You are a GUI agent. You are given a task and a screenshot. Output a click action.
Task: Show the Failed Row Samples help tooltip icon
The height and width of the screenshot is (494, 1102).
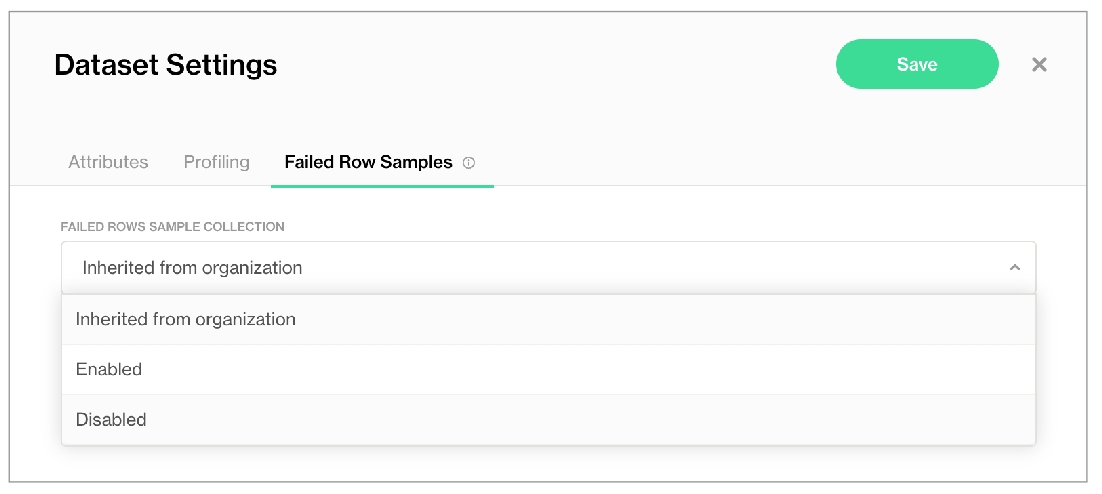(x=469, y=162)
